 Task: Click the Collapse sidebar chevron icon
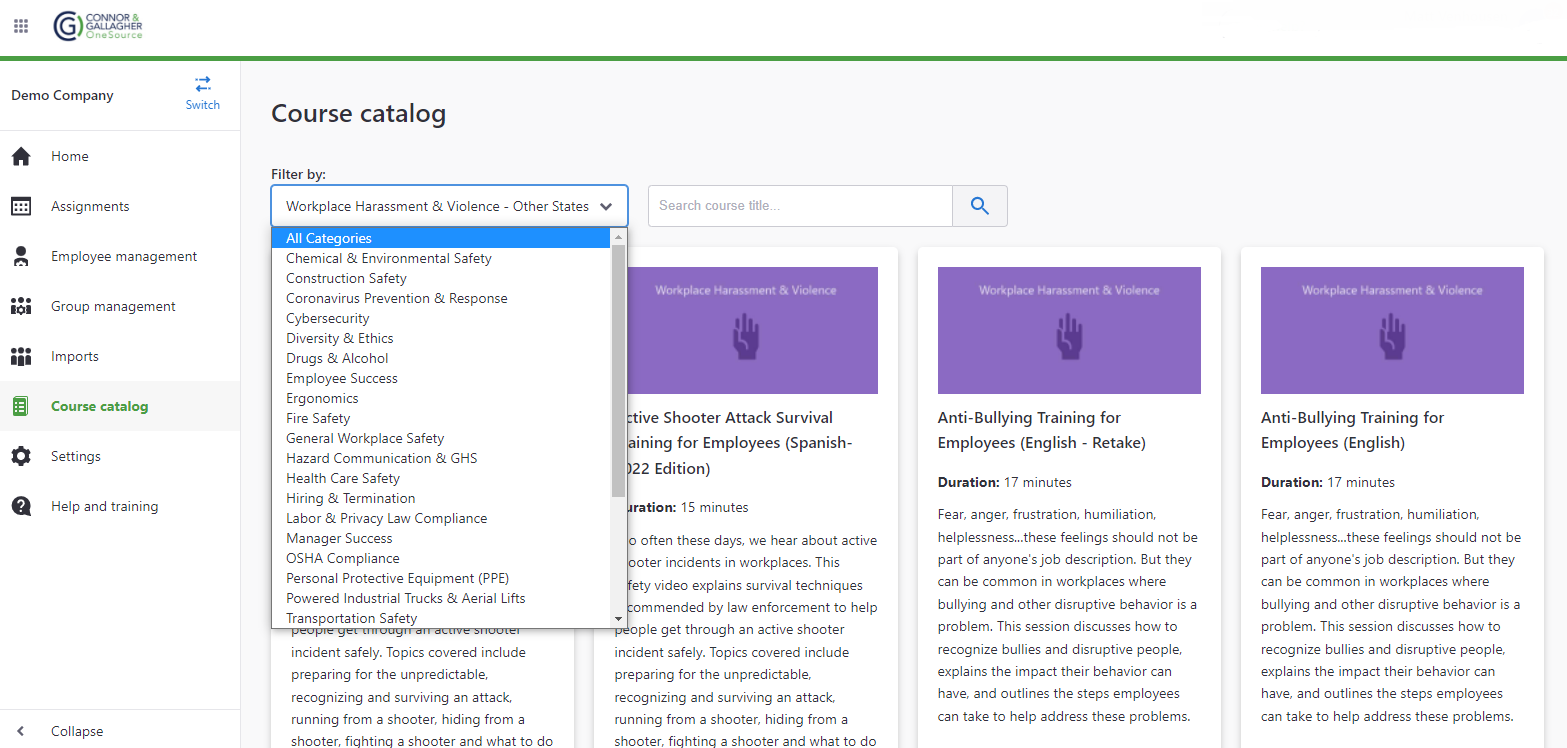[21, 731]
